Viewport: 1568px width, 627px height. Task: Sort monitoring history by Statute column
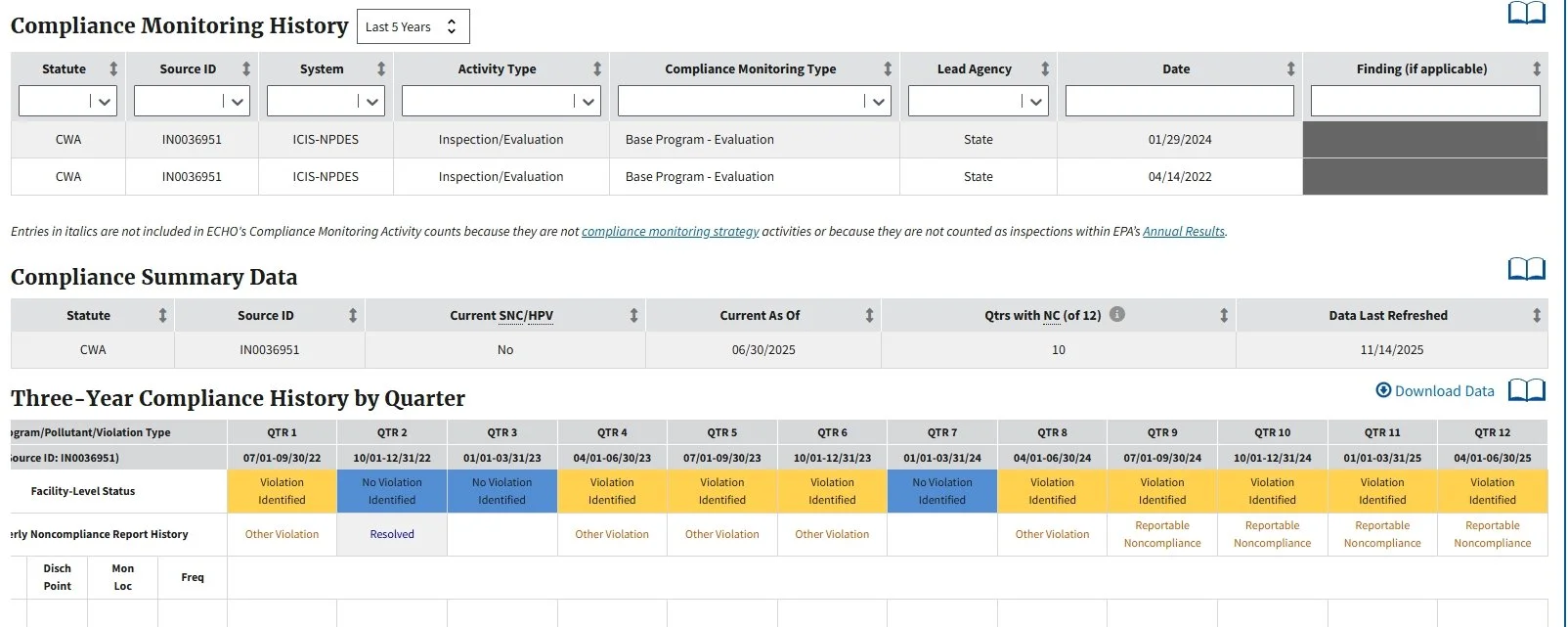pos(113,68)
